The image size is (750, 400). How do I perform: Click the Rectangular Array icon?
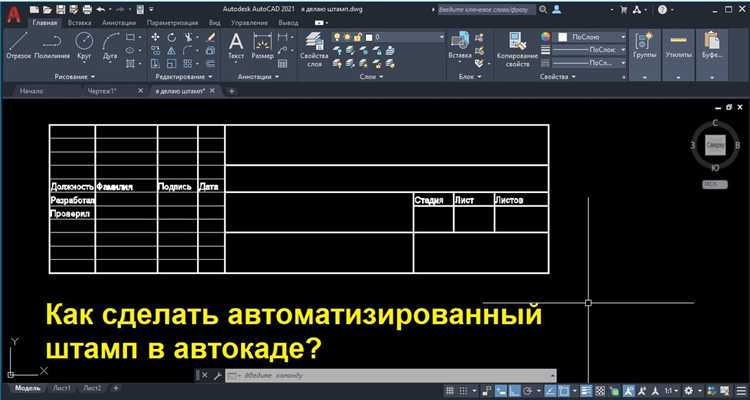coord(188,64)
